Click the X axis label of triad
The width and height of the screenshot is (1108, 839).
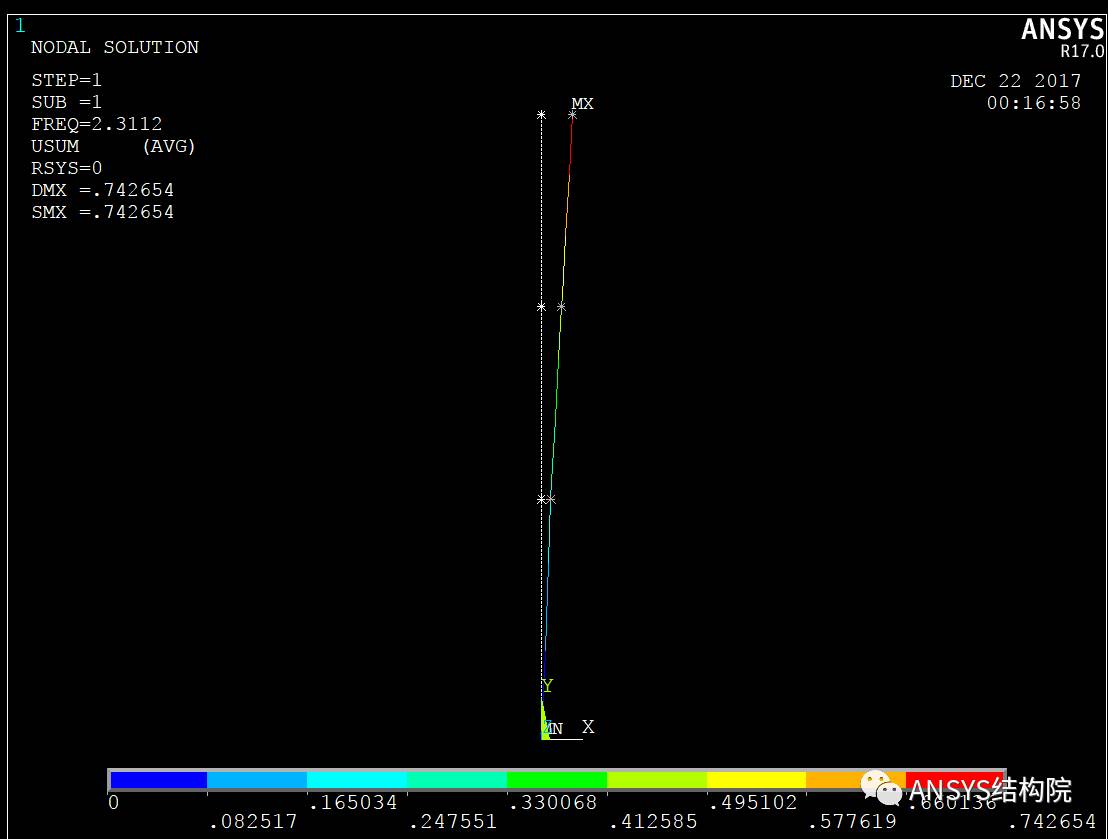coord(588,727)
